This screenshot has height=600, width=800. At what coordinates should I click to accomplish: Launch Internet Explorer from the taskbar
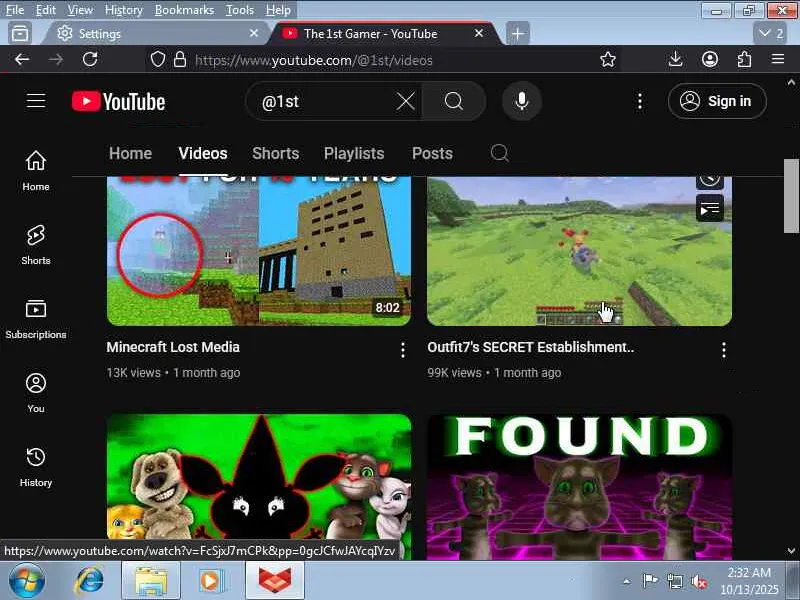[90, 581]
